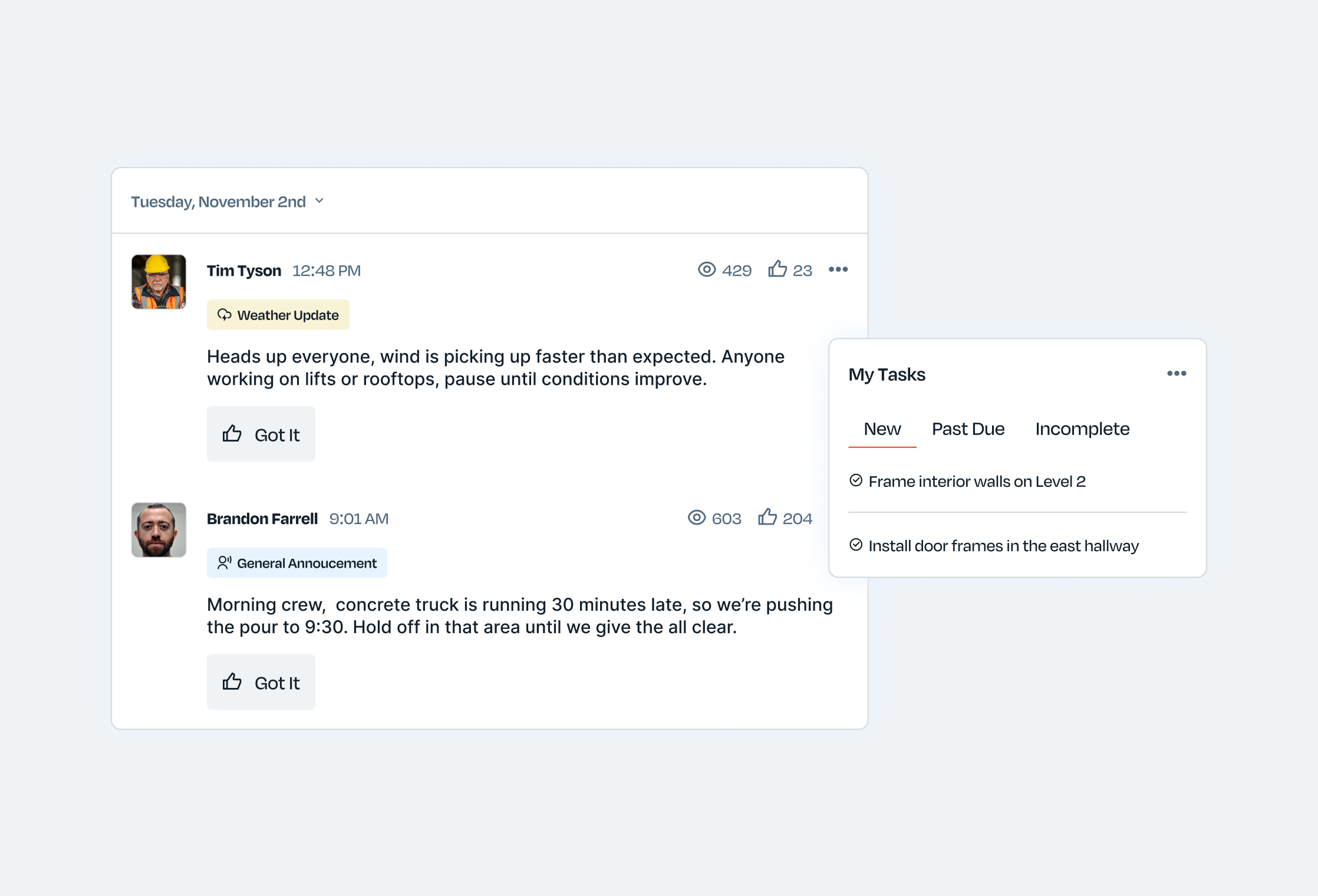Expand the date chevron next to November 2nd
The height and width of the screenshot is (896, 1318).
coord(319,201)
